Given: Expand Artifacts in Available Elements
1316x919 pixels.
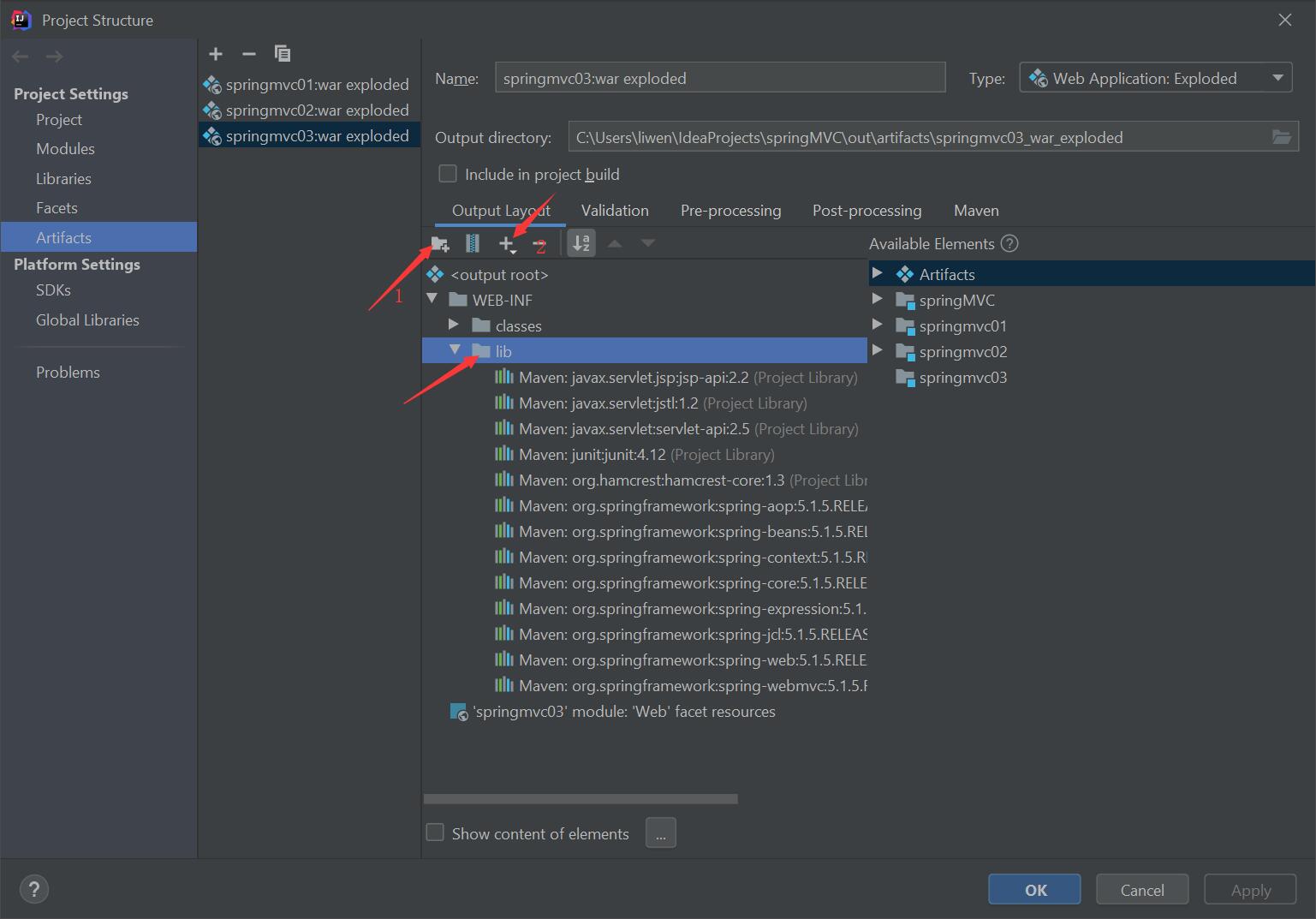Looking at the screenshot, I should pyautogui.click(x=878, y=274).
